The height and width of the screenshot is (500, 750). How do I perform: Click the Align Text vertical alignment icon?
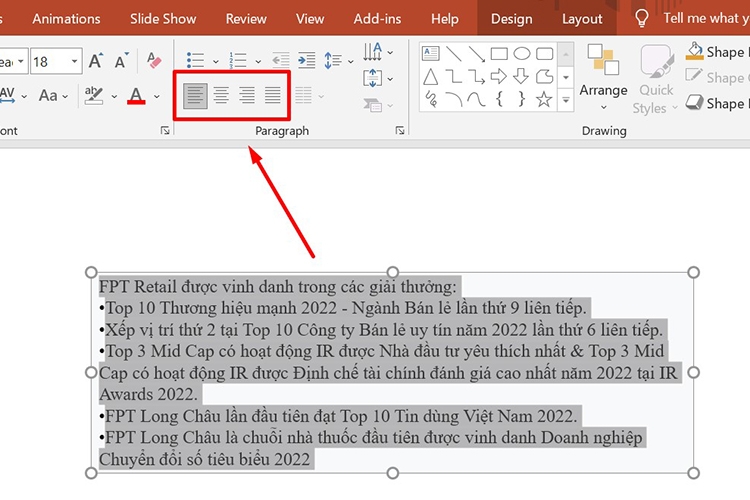pos(373,78)
